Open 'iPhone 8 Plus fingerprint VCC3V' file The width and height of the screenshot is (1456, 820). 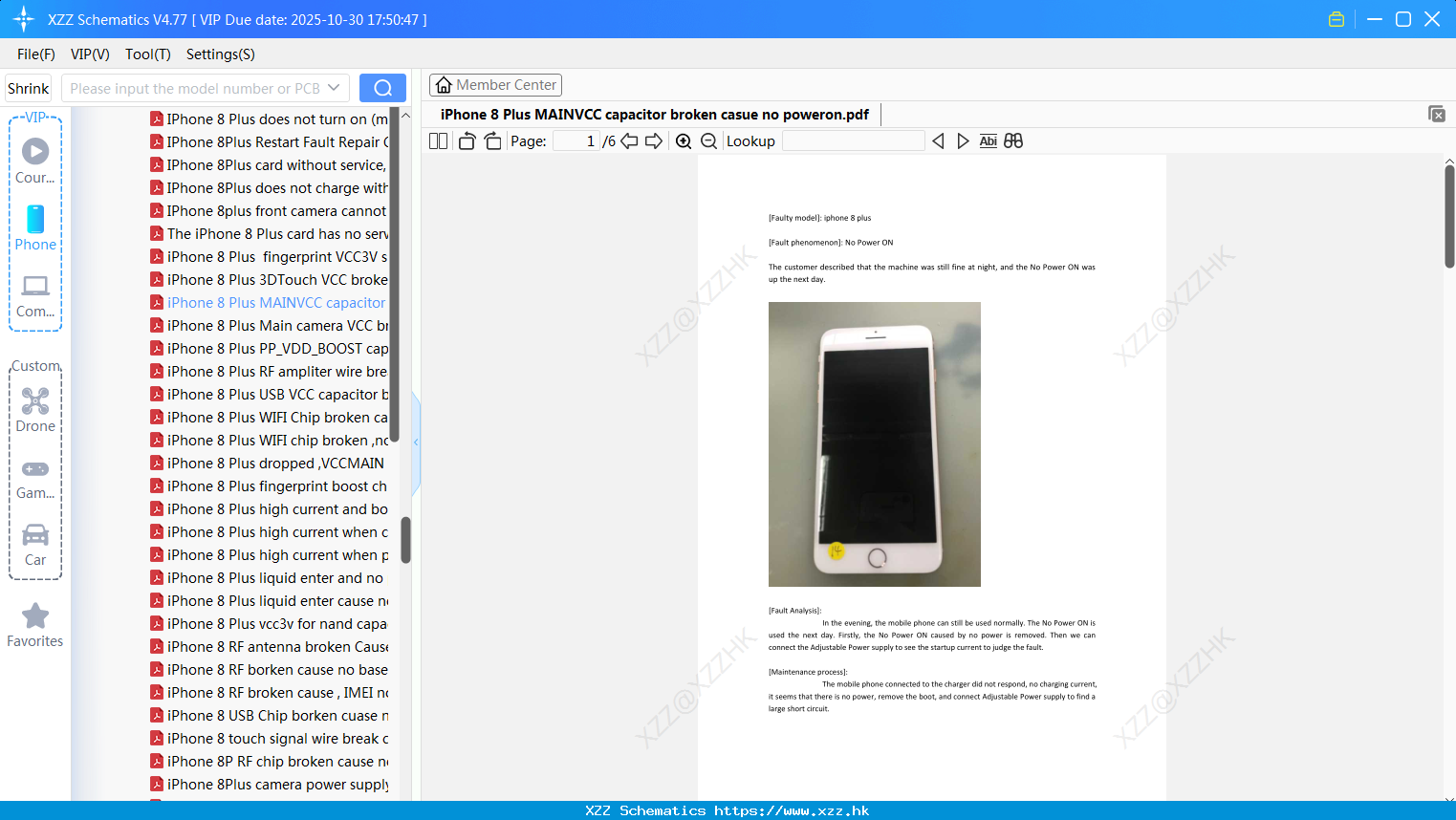coord(270,257)
